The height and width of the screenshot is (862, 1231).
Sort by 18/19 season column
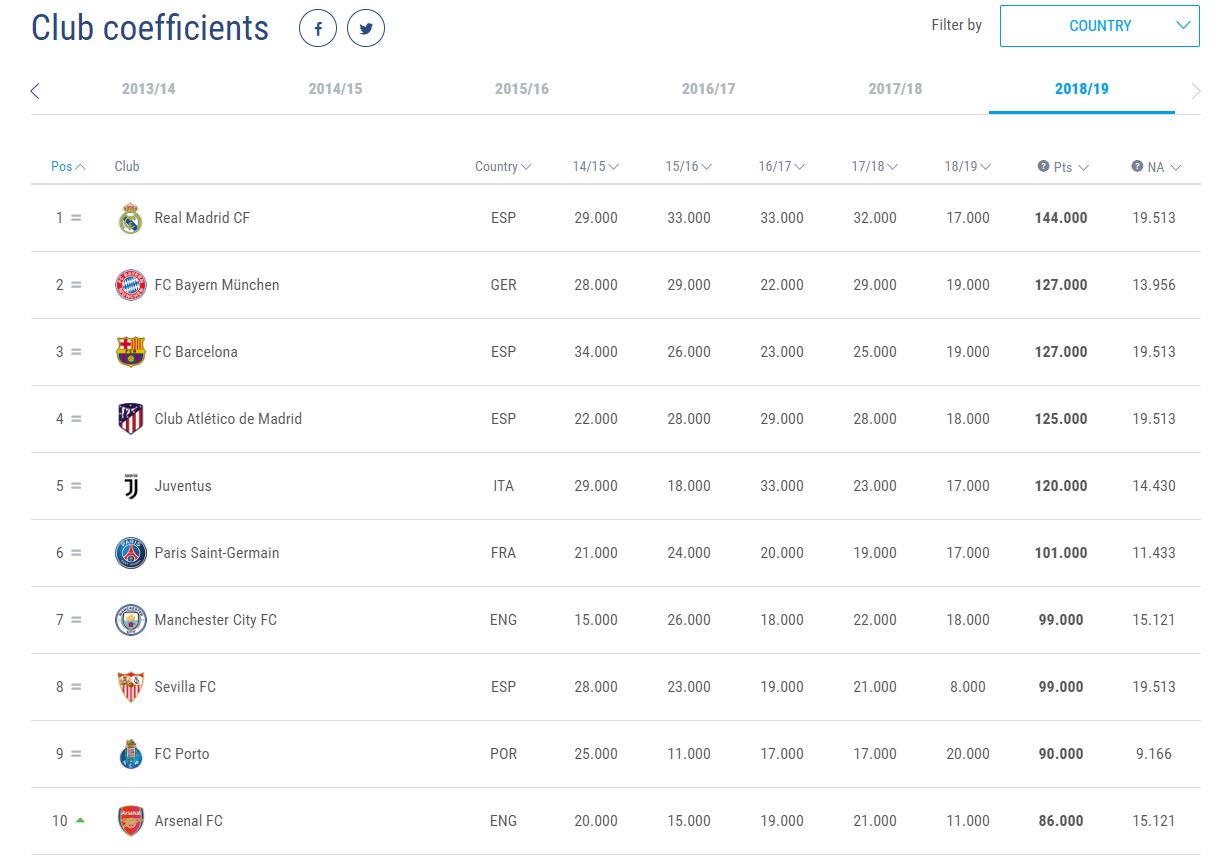pyautogui.click(x=967, y=167)
